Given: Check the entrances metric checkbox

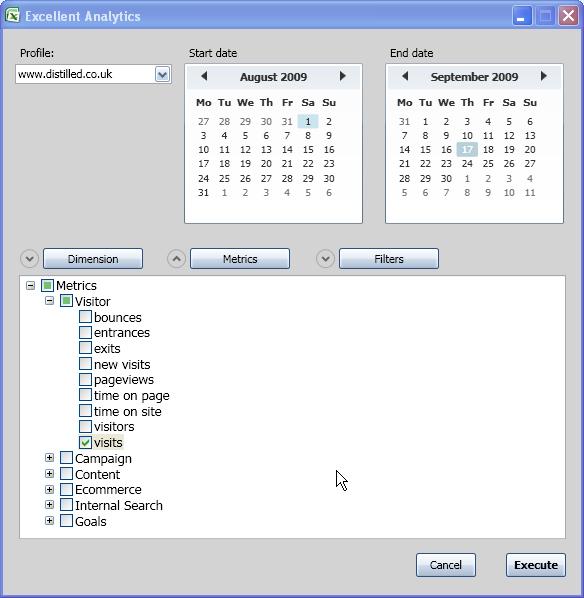Looking at the screenshot, I should click(x=85, y=332).
